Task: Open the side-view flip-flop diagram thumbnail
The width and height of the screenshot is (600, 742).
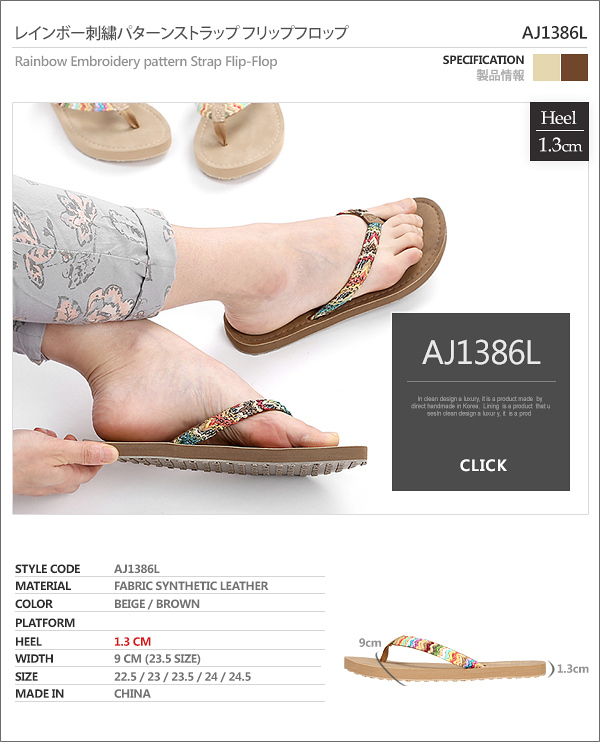Action: point(445,659)
